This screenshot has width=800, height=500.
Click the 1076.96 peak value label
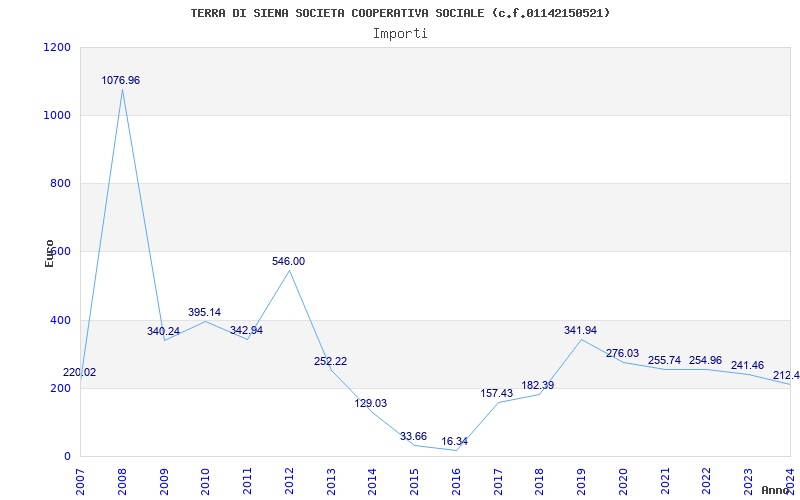pyautogui.click(x=120, y=81)
